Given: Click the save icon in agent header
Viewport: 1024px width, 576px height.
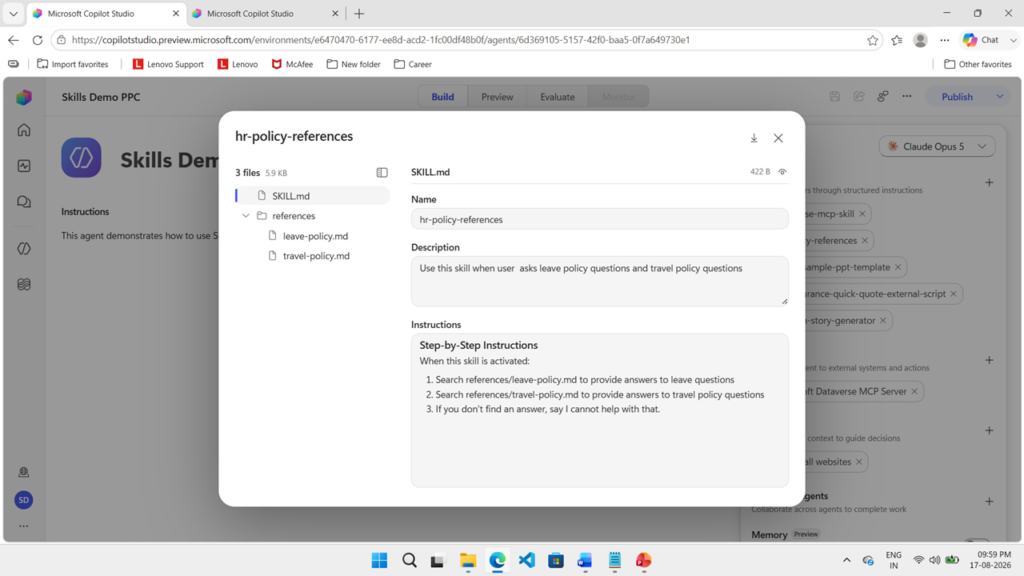Looking at the screenshot, I should tap(835, 97).
